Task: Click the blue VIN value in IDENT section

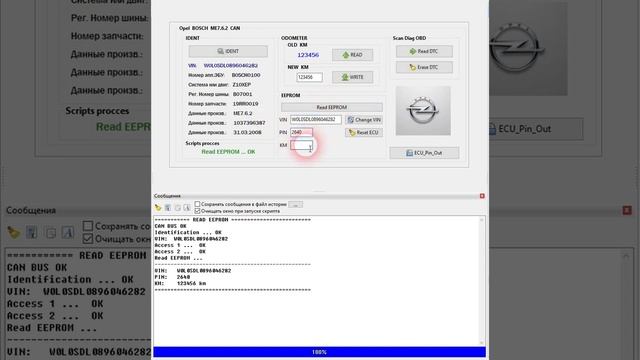Action: tap(231, 65)
